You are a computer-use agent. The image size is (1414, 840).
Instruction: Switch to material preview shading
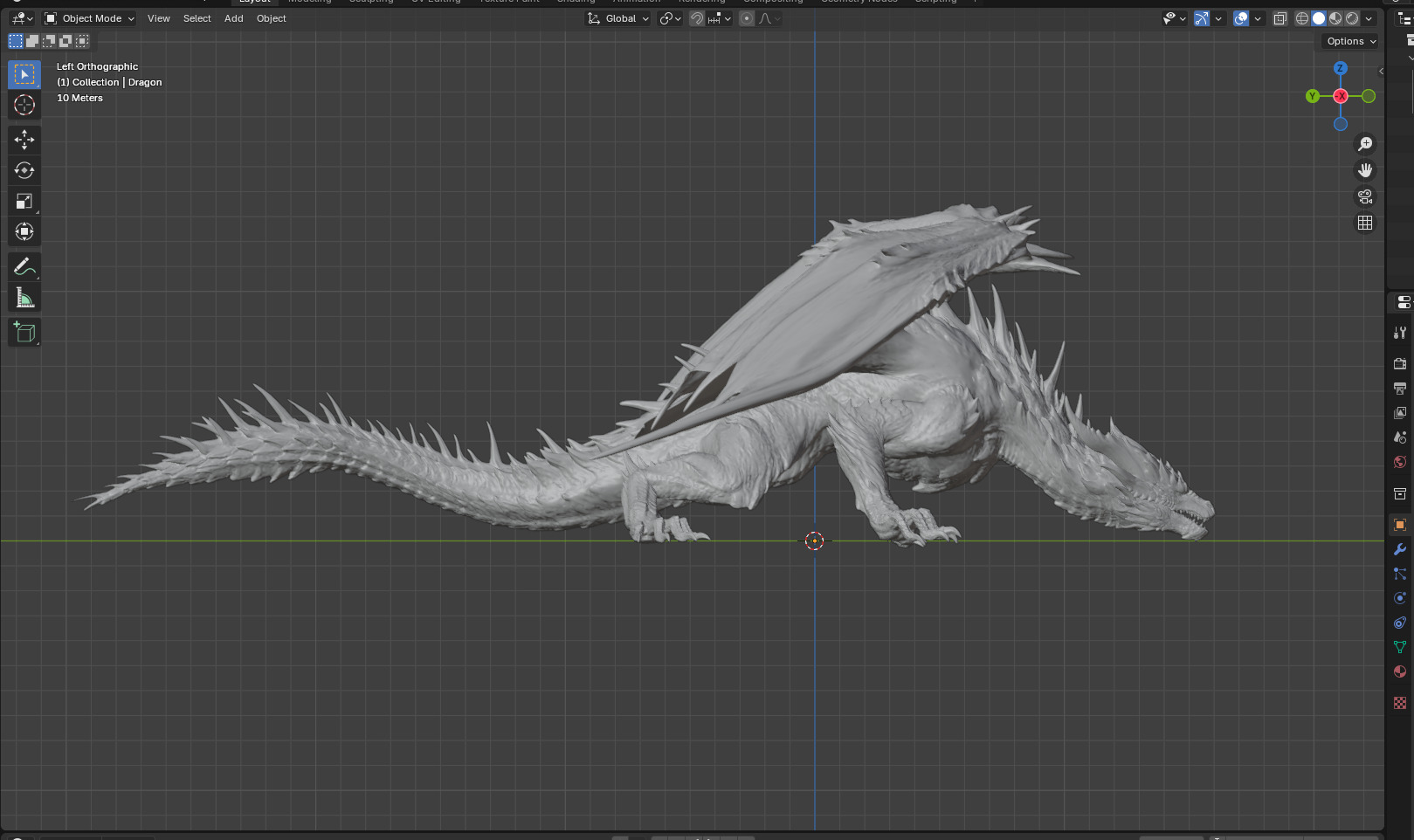1335,18
